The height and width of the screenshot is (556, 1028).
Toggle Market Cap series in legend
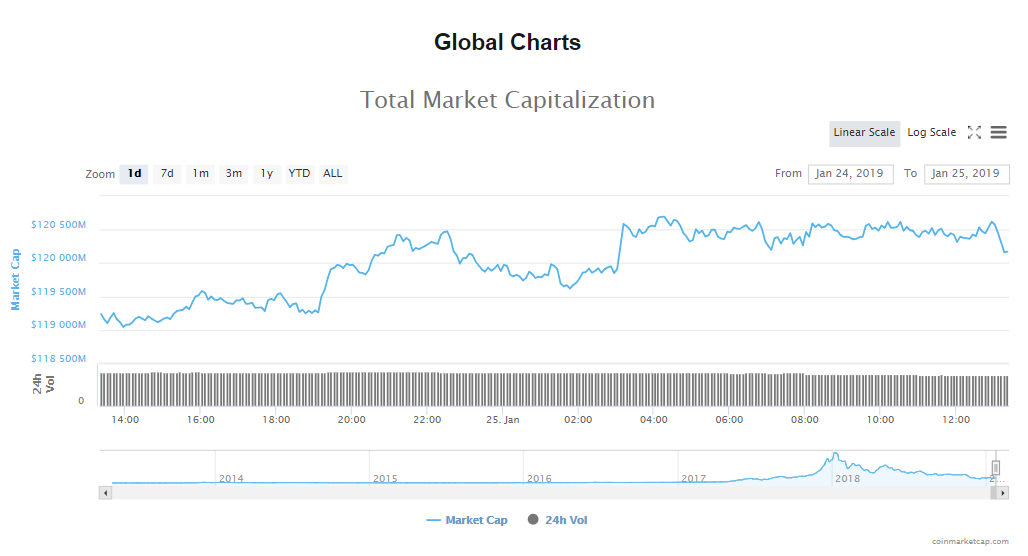(467, 520)
